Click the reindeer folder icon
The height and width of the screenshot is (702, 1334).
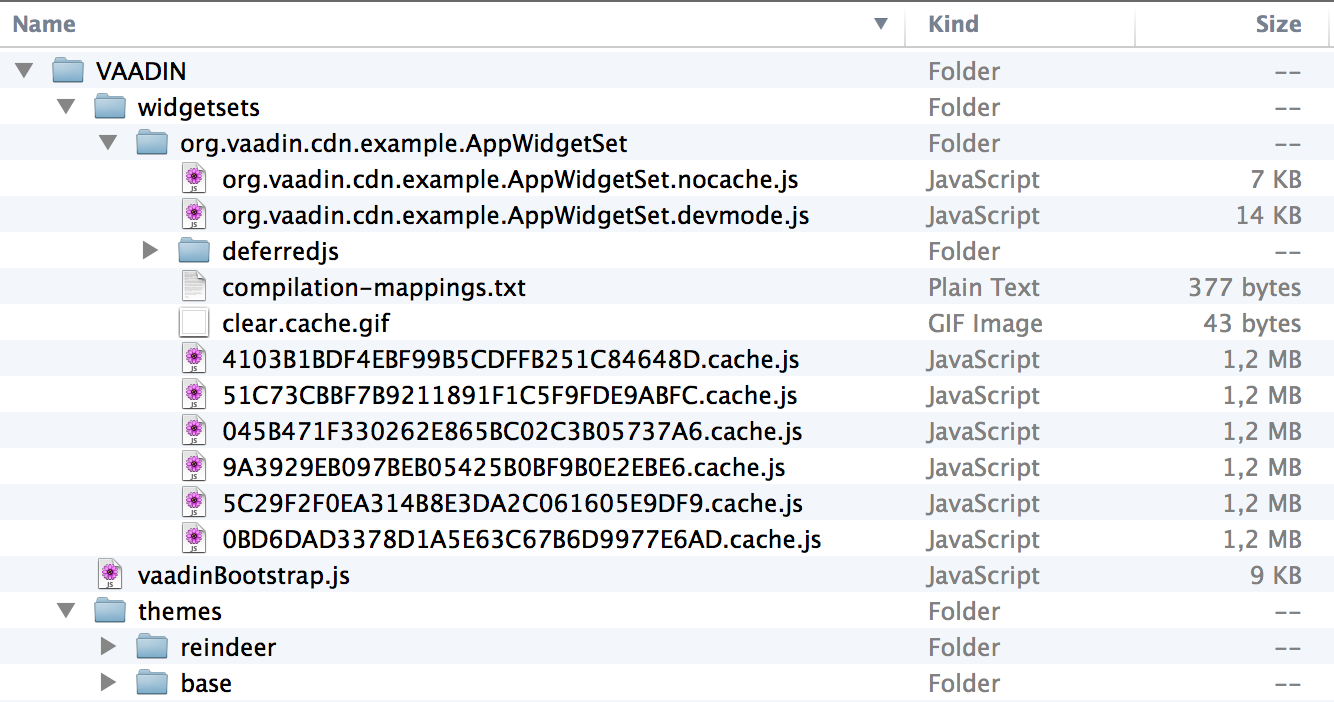tap(152, 647)
